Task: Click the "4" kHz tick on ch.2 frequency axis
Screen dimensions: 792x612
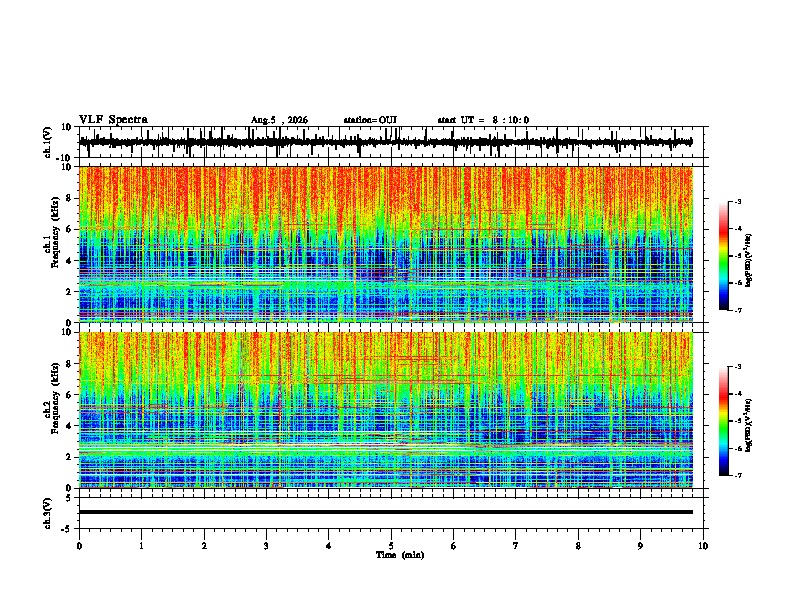Action: pyautogui.click(x=68, y=426)
